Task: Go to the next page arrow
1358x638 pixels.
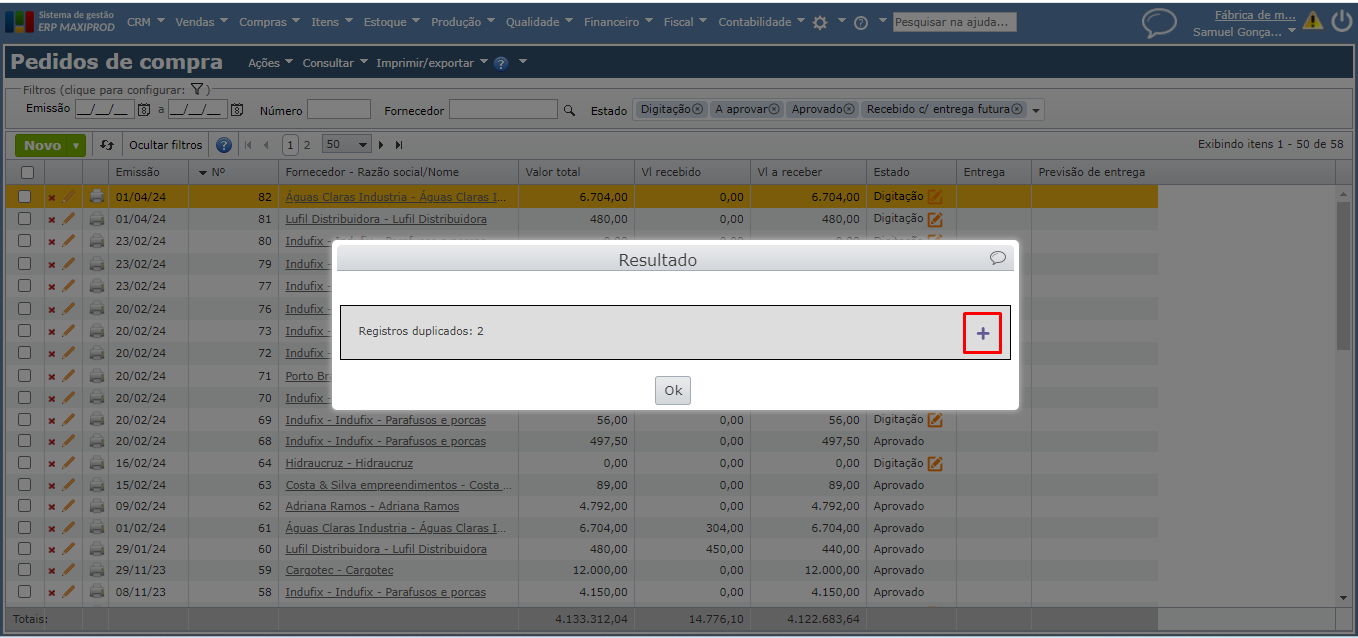Action: 381,145
